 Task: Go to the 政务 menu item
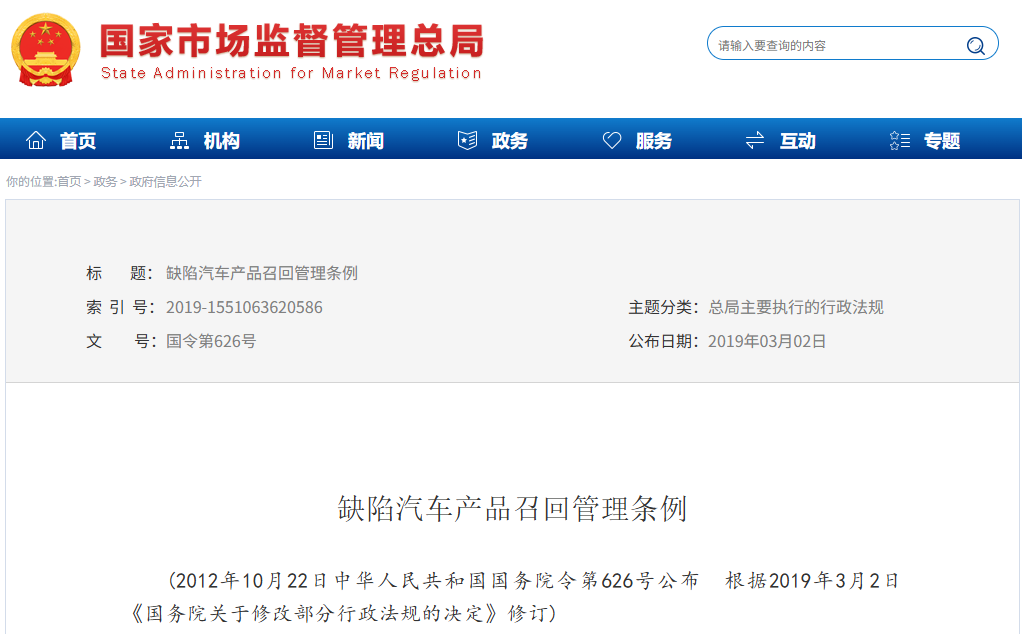click(x=510, y=141)
